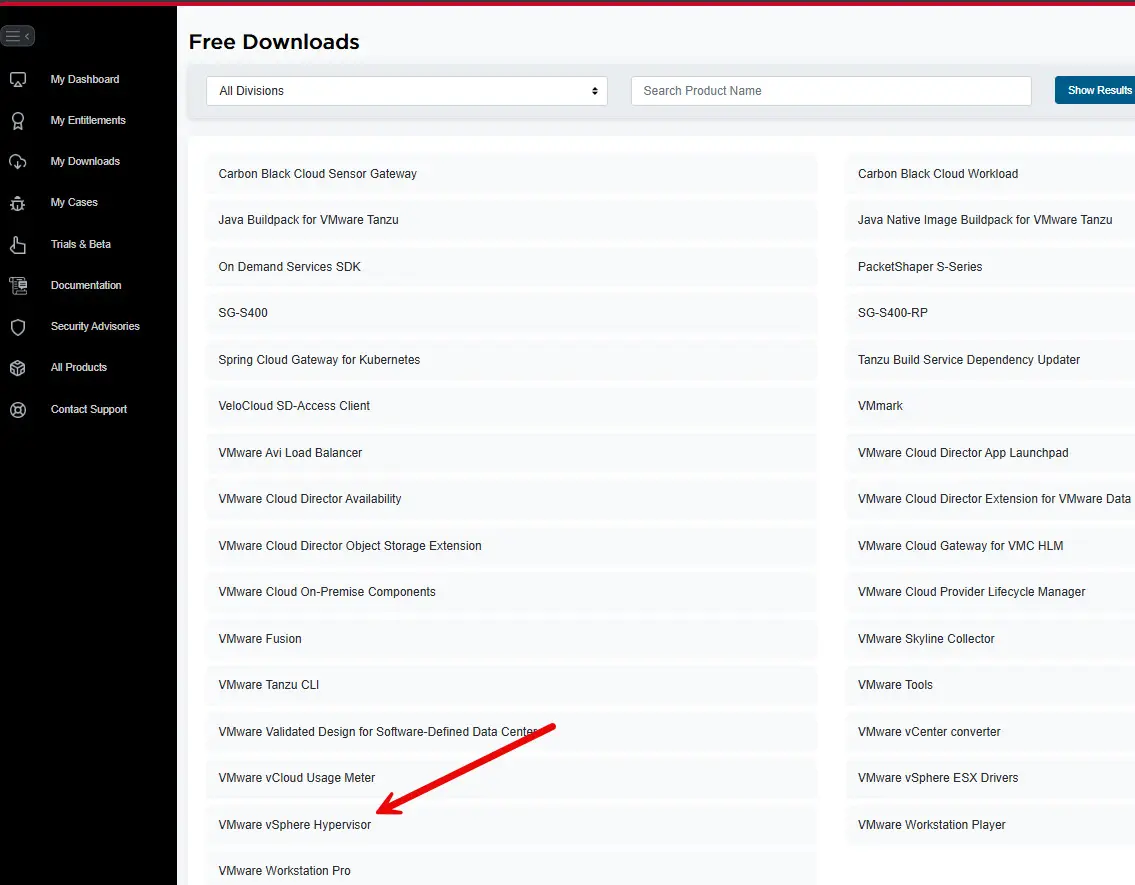The height and width of the screenshot is (885, 1135).
Task: Open My Cases section
Action: click(x=74, y=203)
